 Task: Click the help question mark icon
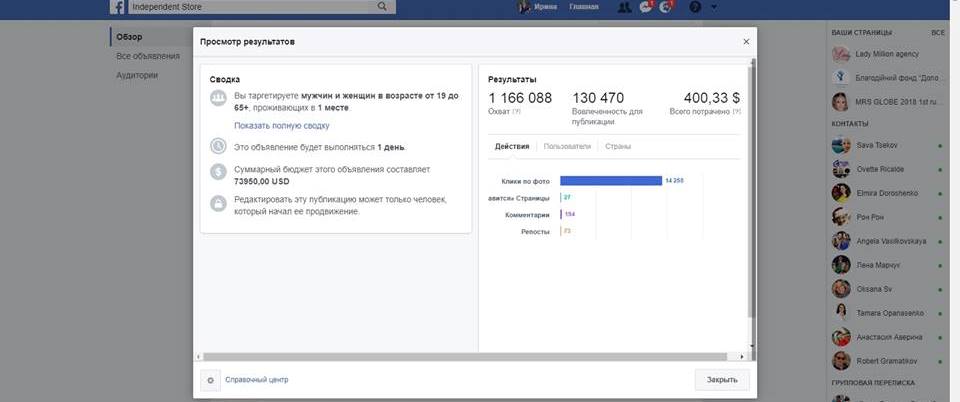[695, 7]
